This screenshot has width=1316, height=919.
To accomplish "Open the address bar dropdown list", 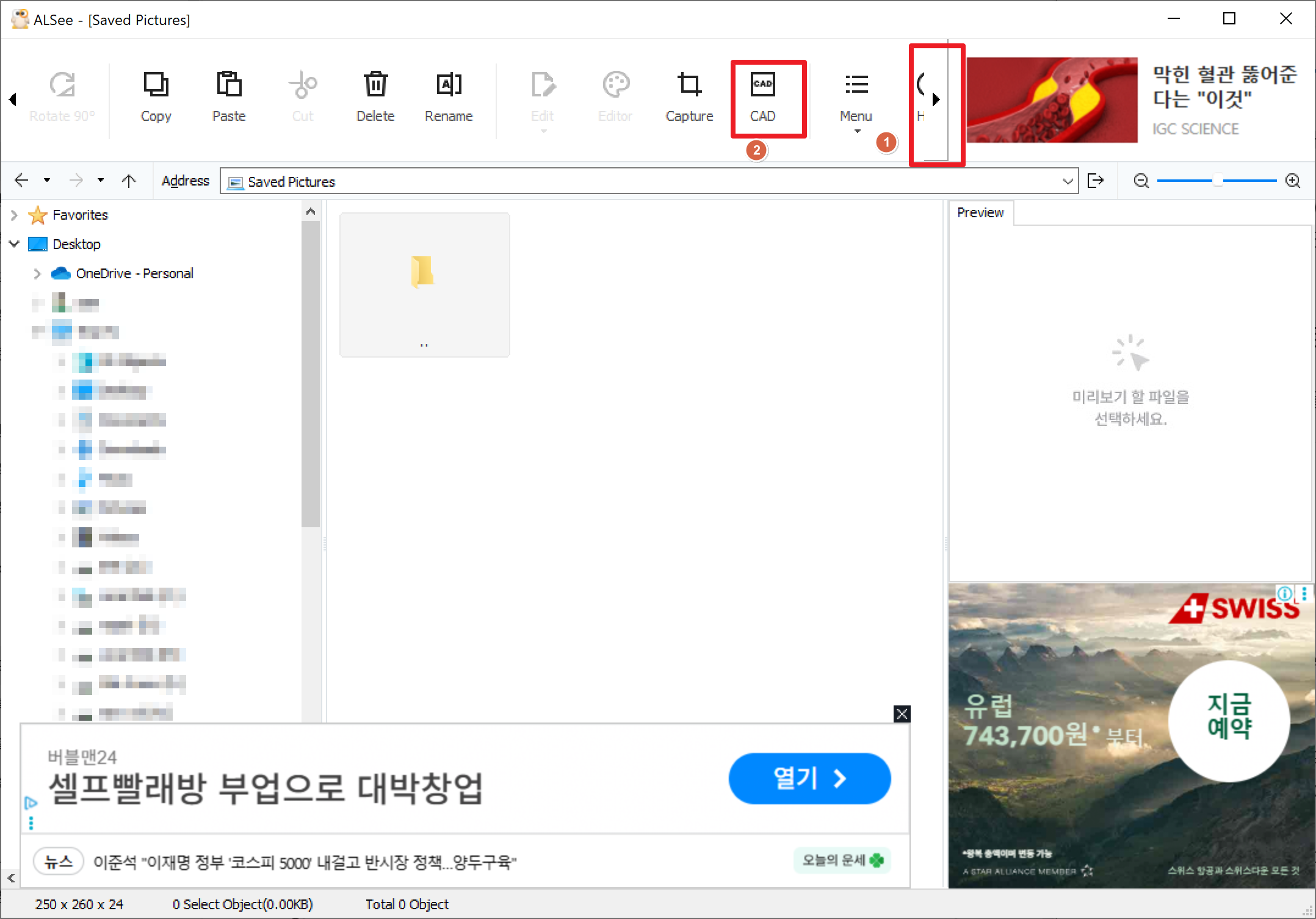I will tap(1068, 181).
